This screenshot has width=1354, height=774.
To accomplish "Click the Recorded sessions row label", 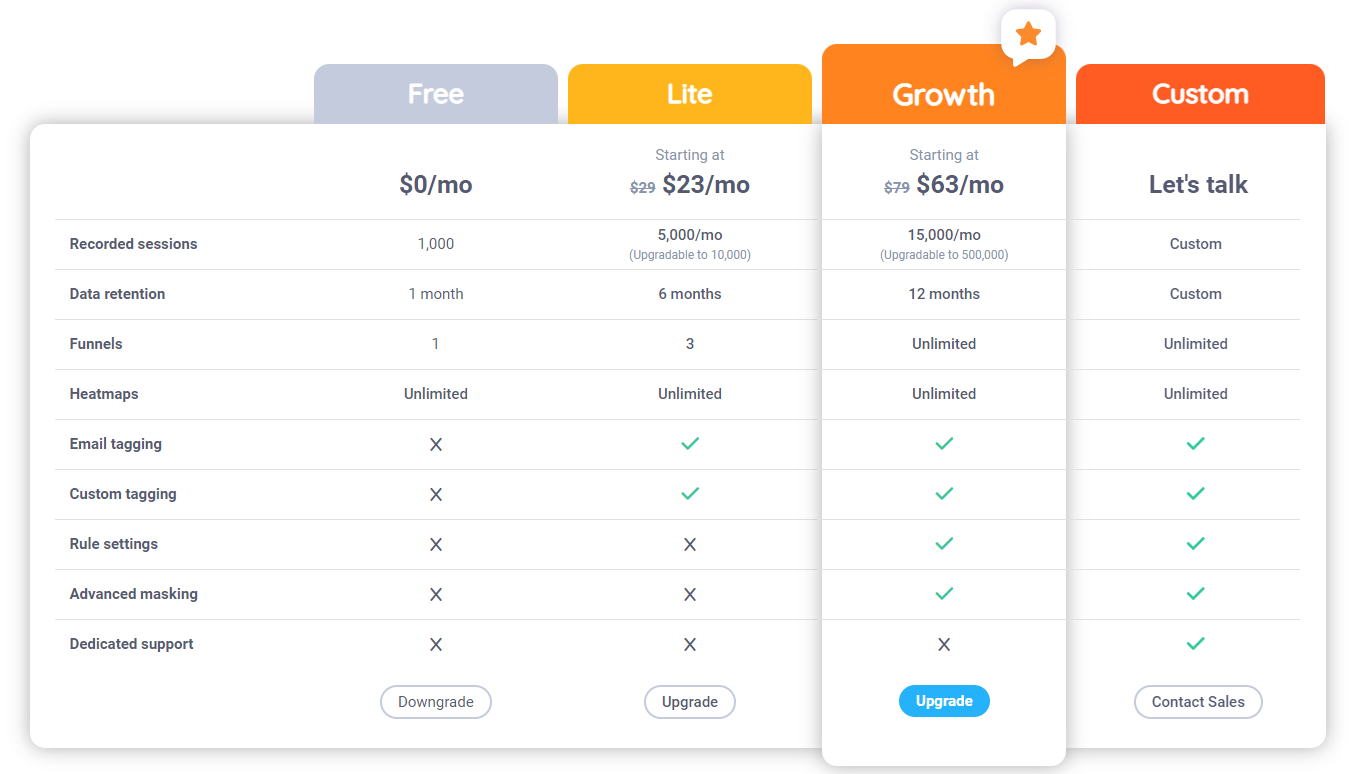I will click(134, 244).
